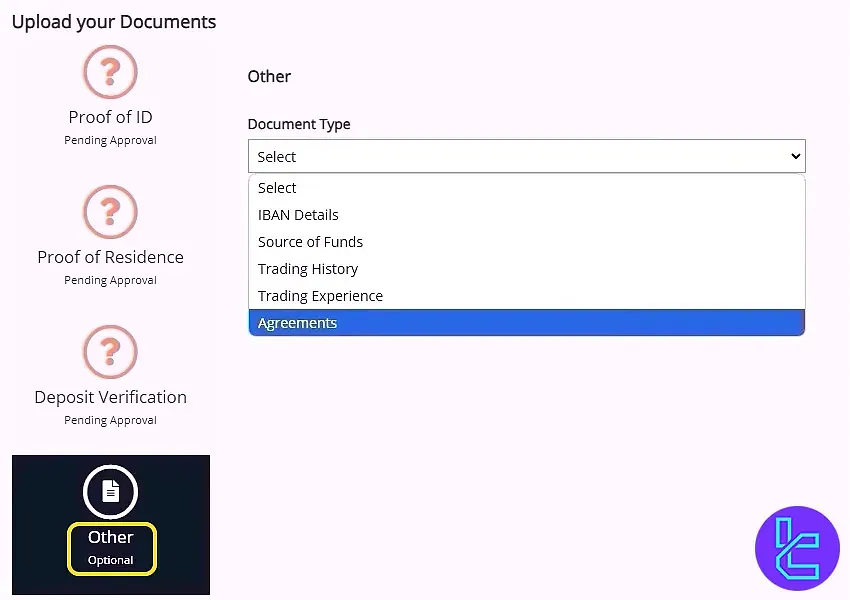Select Trading Experience option
This screenshot has width=850, height=600.
pyautogui.click(x=319, y=295)
